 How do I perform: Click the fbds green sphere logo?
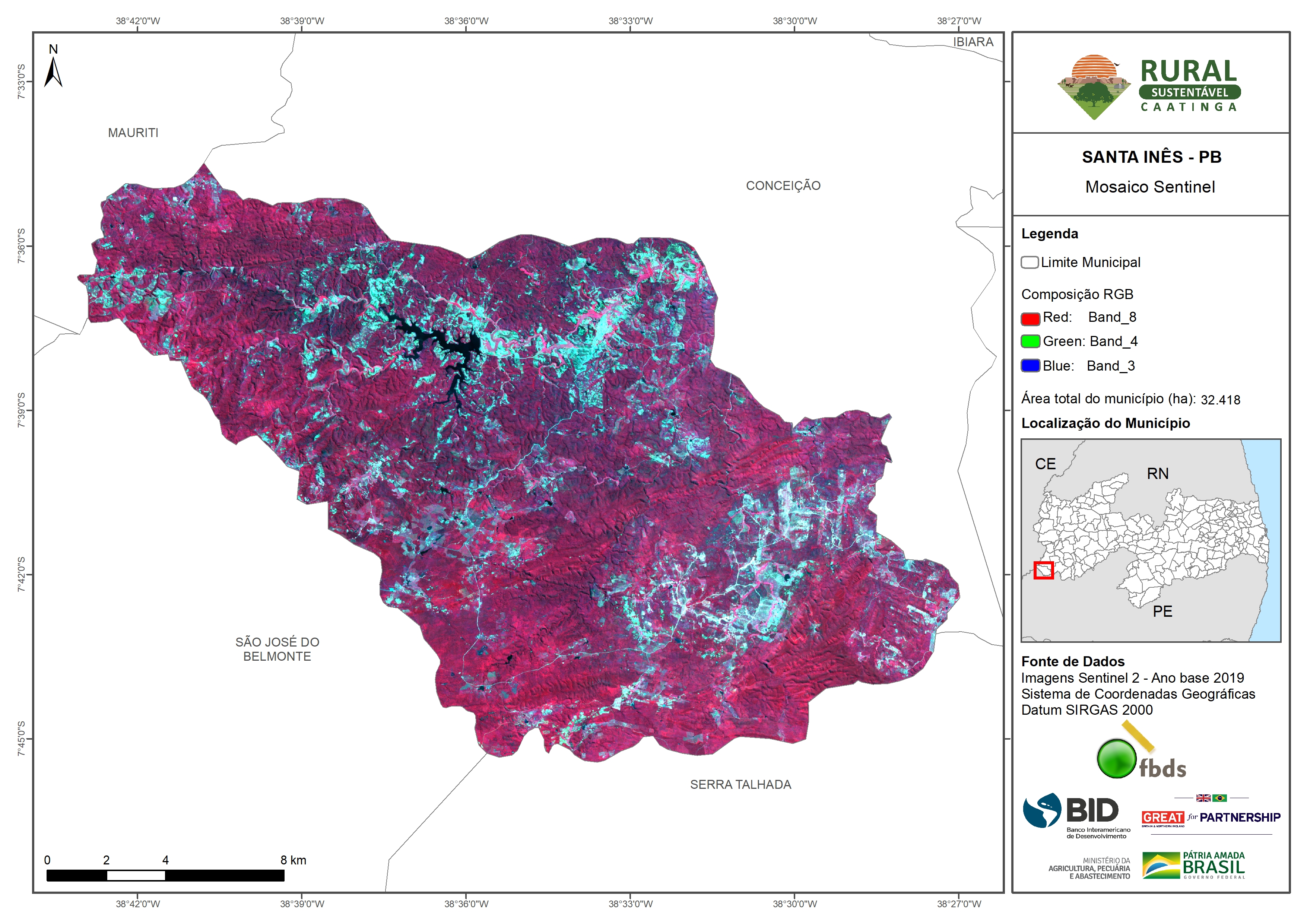tap(1117, 758)
